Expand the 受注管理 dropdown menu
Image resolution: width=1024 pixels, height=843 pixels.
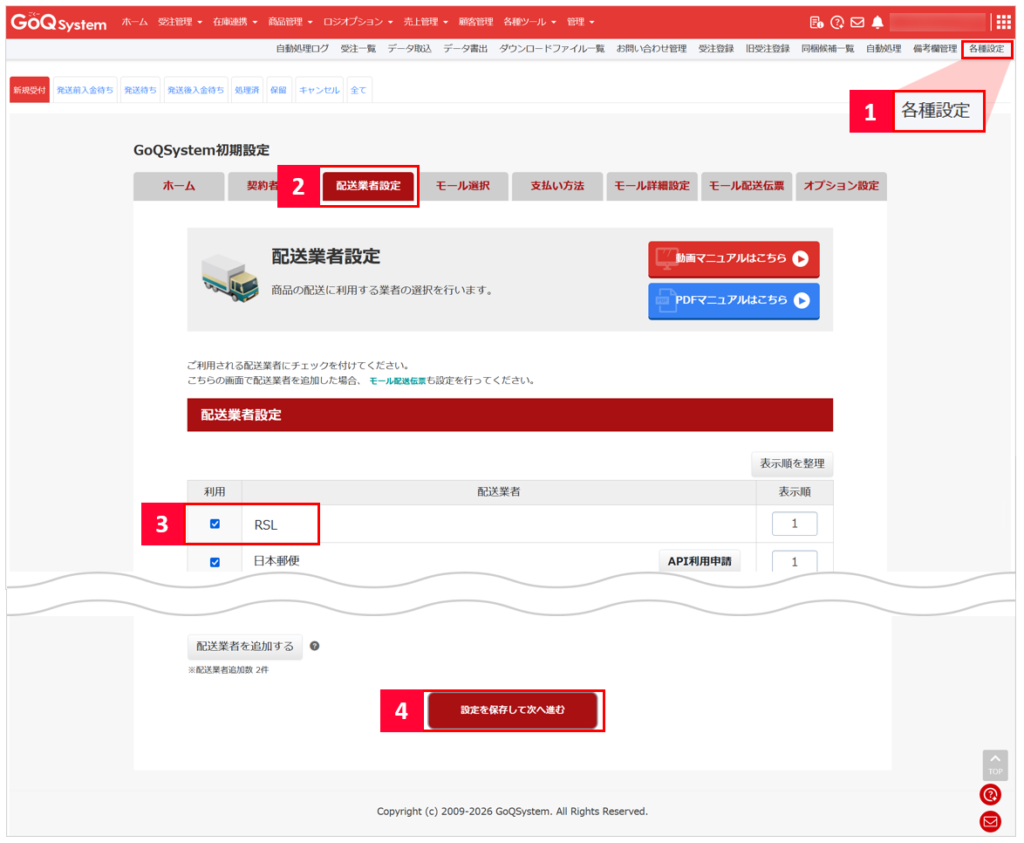coord(180,22)
